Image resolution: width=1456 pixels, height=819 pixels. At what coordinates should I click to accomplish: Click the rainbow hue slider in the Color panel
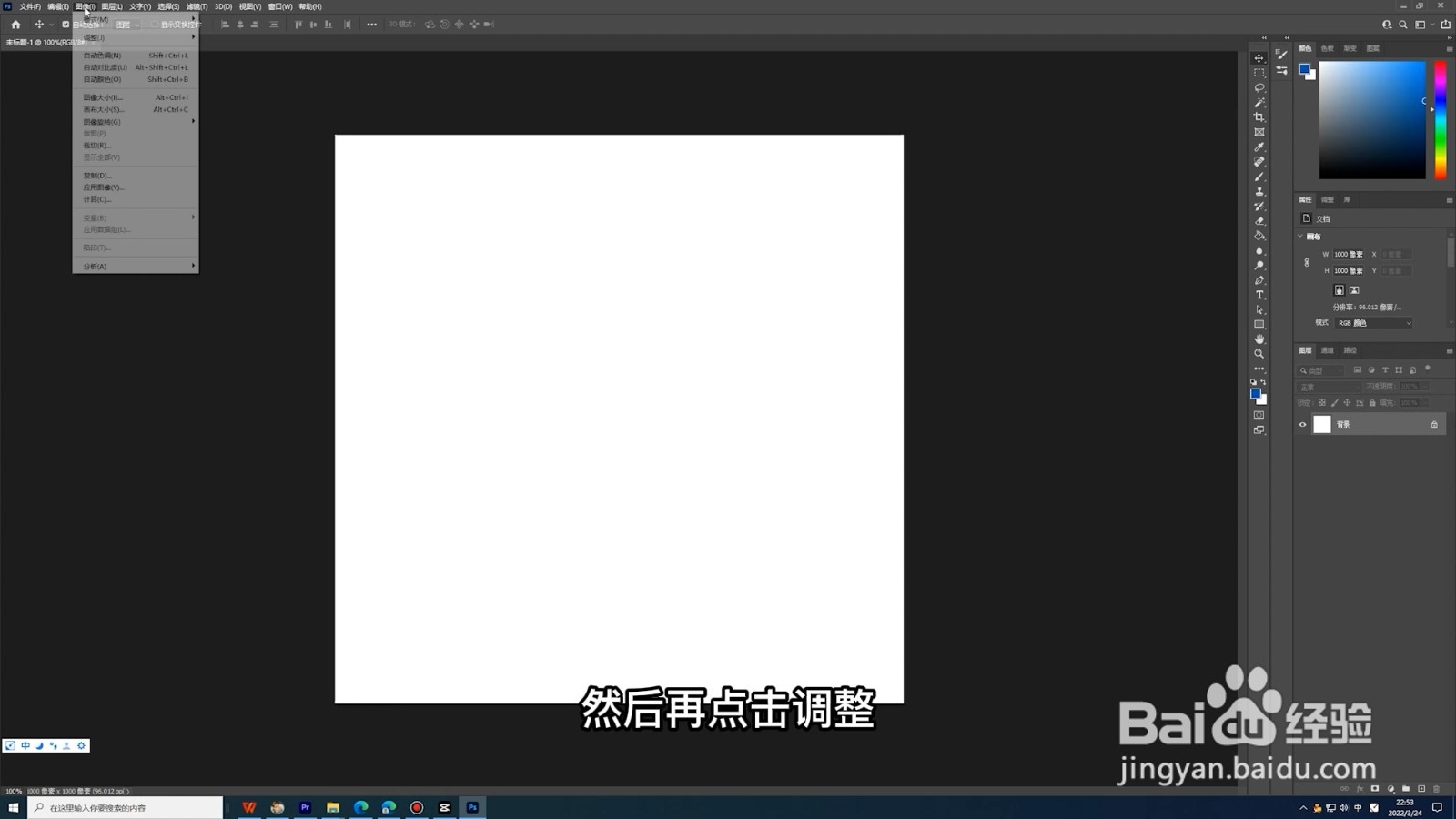coord(1441,120)
